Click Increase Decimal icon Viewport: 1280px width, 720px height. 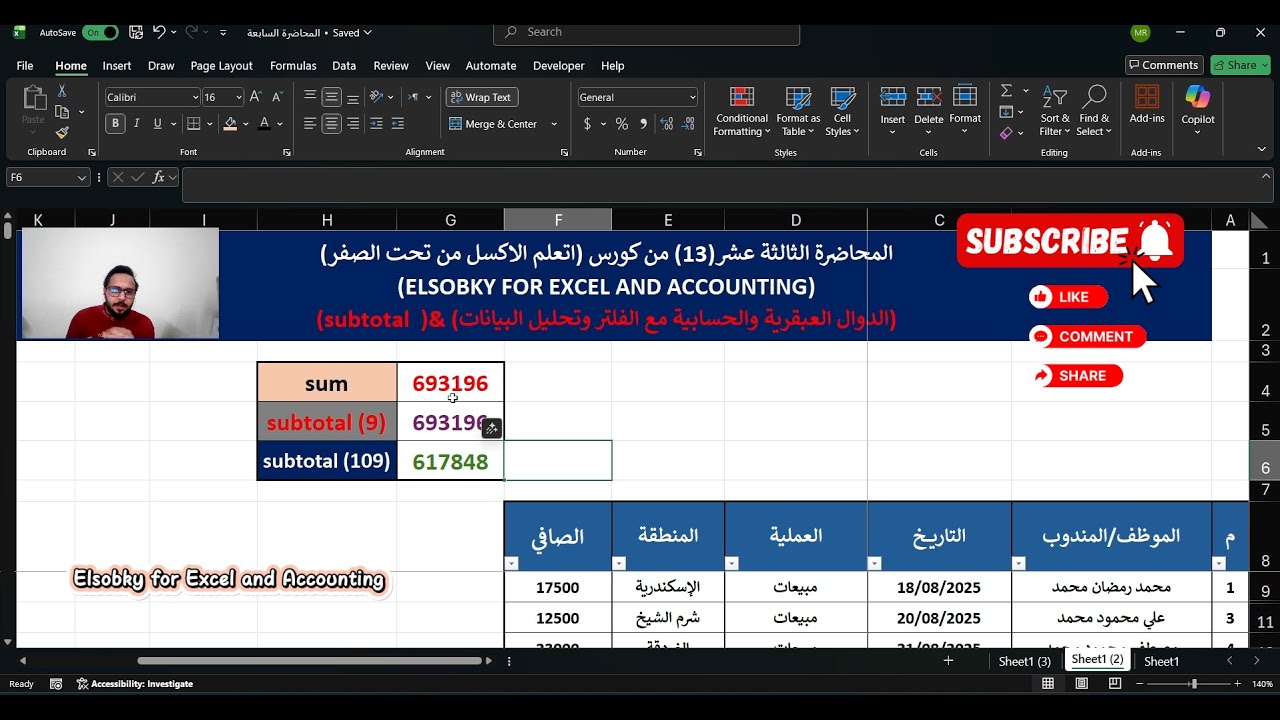[665, 124]
